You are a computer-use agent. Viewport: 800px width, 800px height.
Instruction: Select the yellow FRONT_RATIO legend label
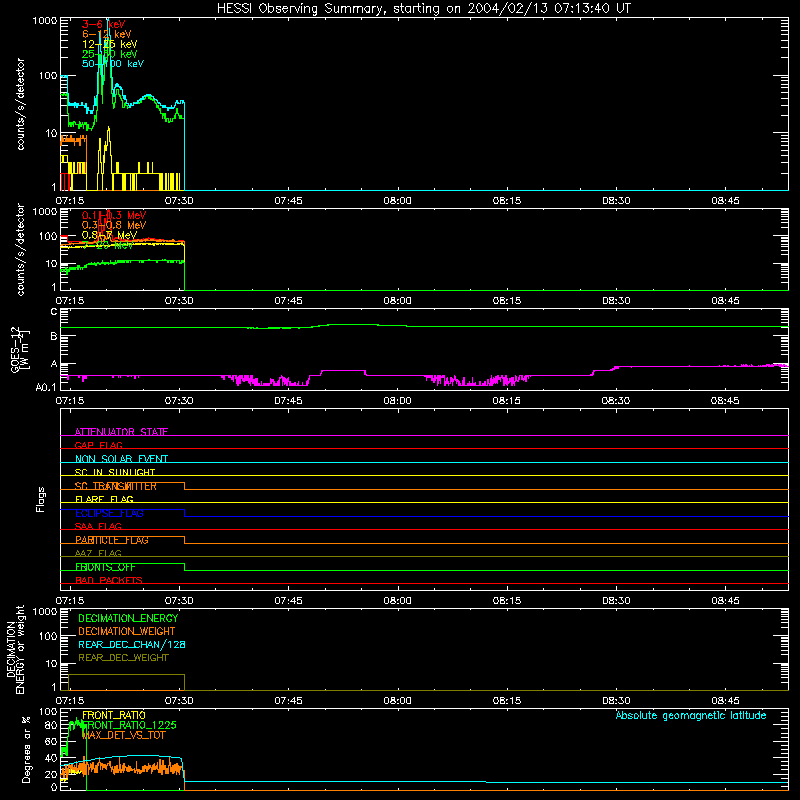click(114, 715)
